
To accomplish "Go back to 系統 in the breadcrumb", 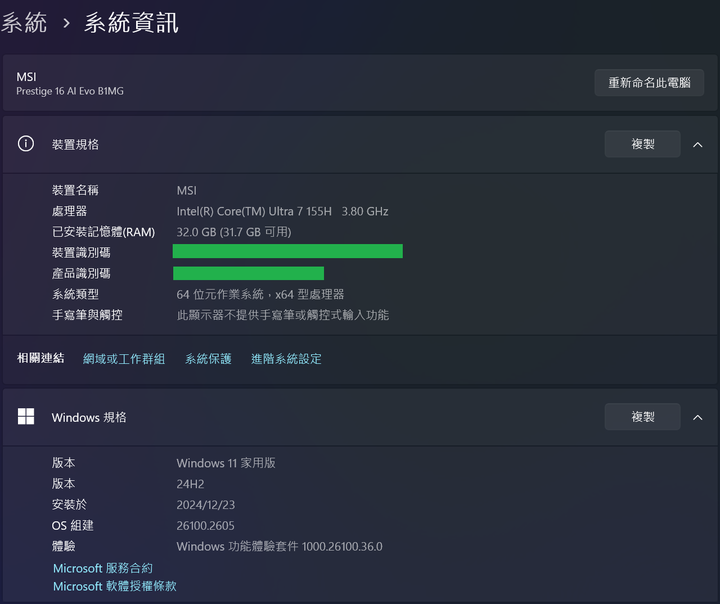I will pyautogui.click(x=24, y=23).
